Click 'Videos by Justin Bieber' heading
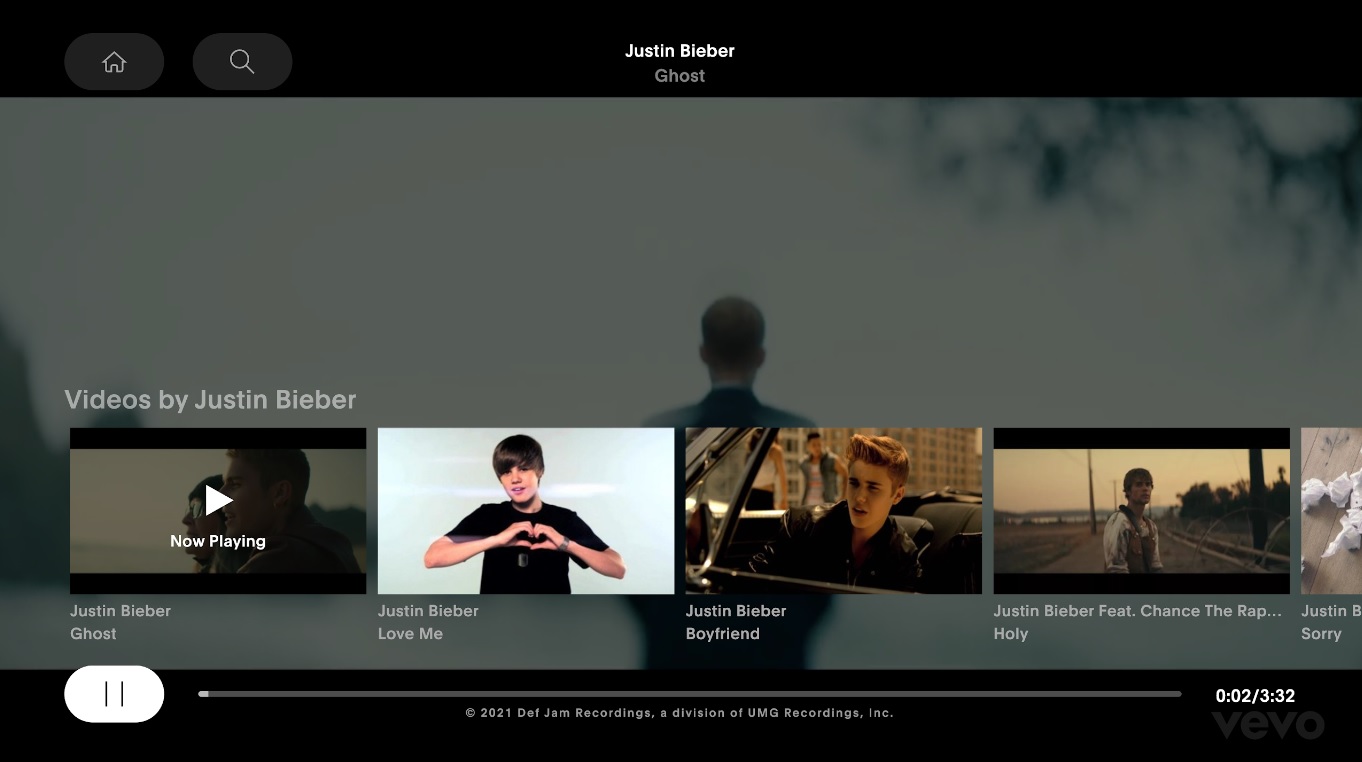The image size is (1362, 762). 210,400
